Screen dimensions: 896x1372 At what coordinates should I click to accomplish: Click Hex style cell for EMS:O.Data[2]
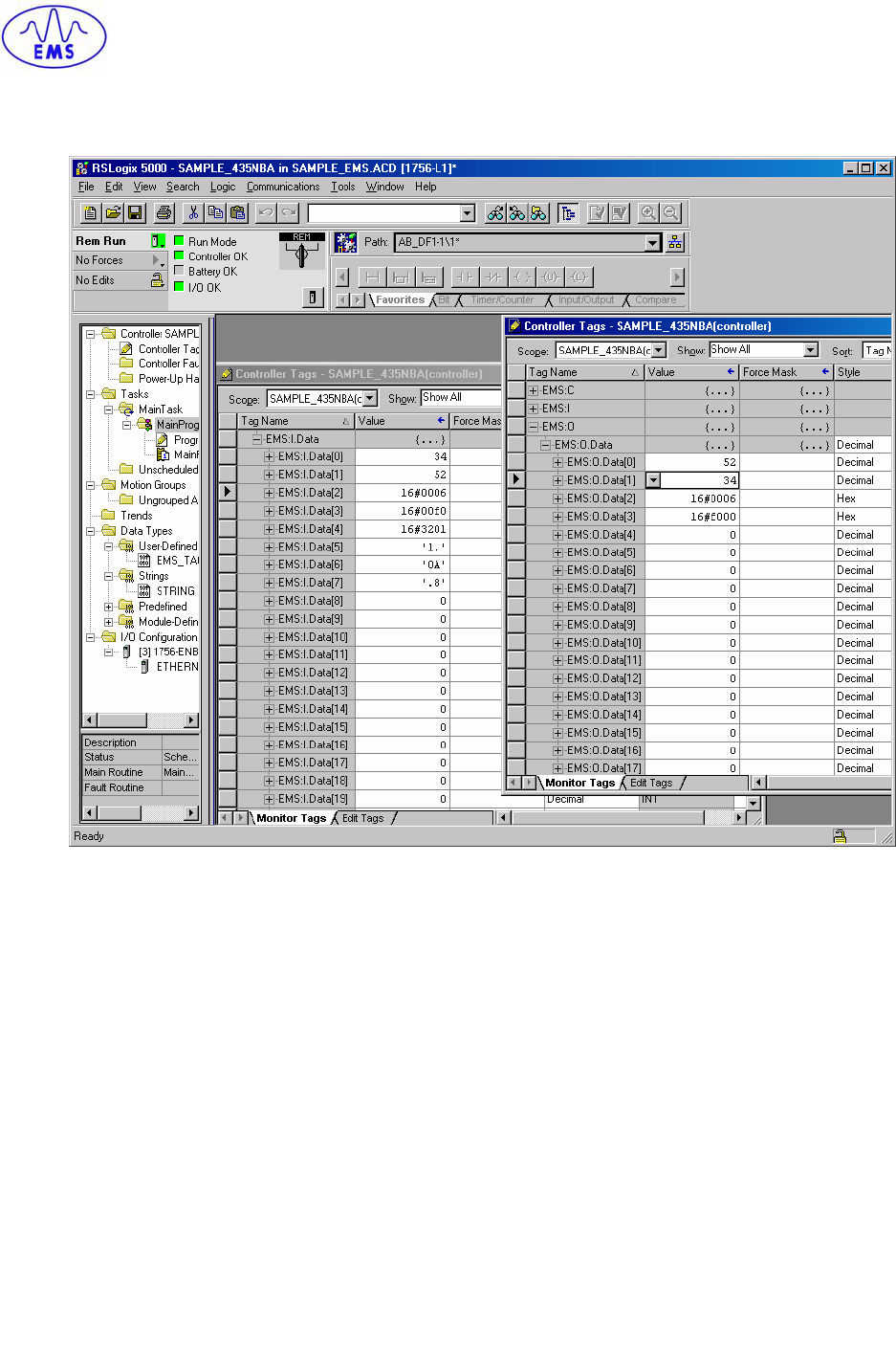pos(863,498)
